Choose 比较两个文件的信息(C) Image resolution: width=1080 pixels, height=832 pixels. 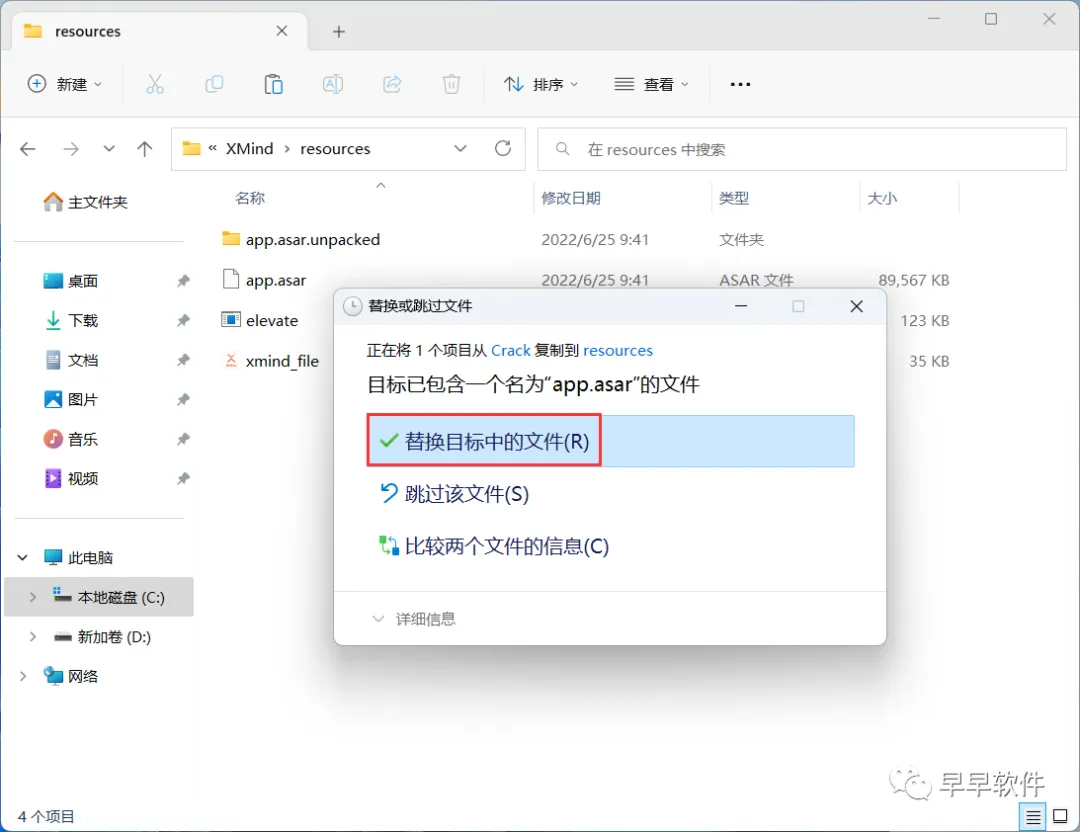pyautogui.click(x=495, y=546)
